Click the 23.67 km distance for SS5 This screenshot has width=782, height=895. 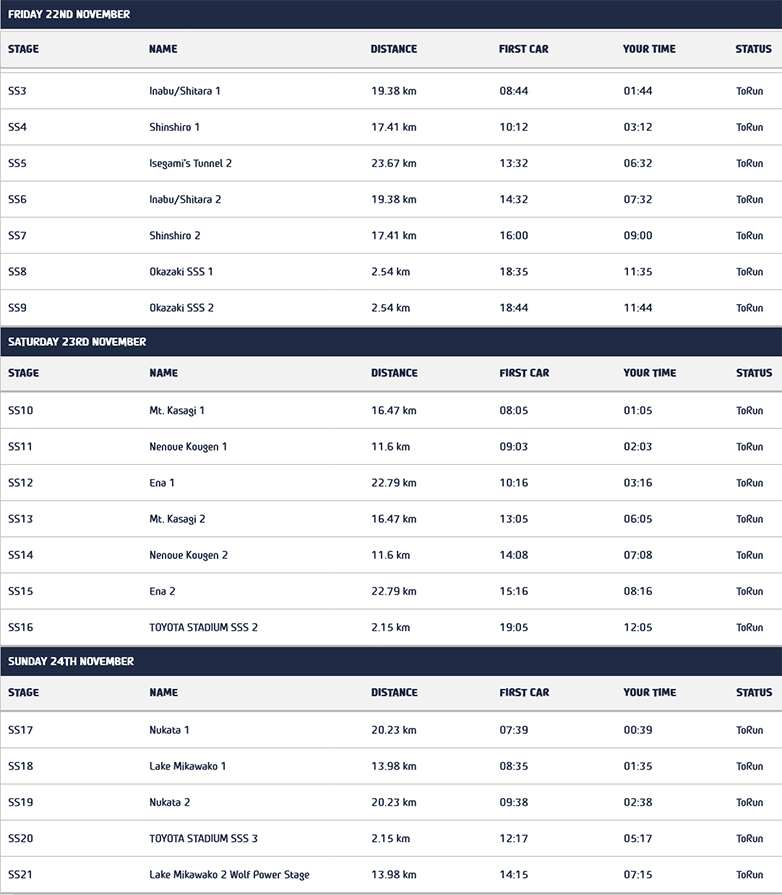click(x=393, y=163)
